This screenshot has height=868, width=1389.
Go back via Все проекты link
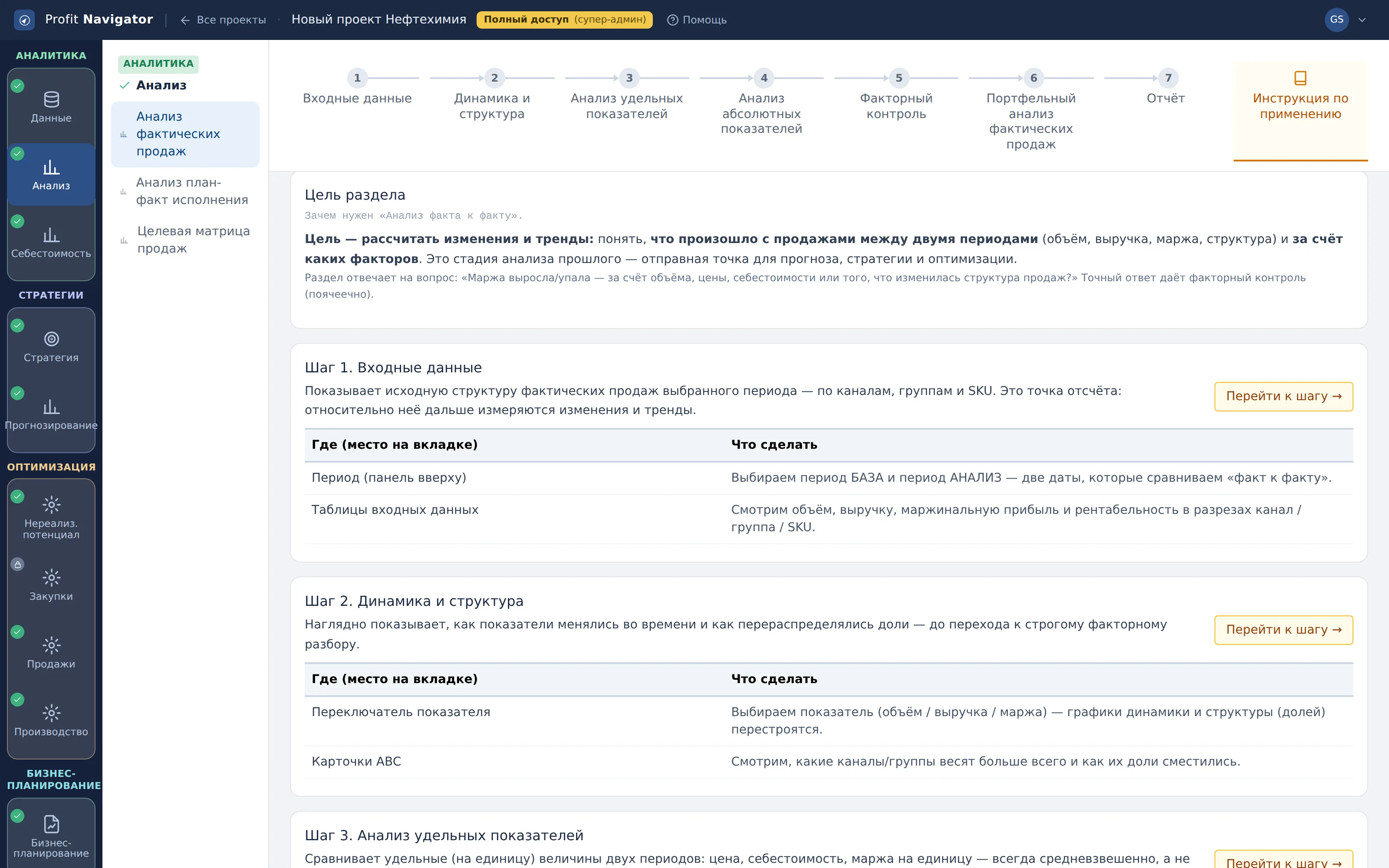click(223, 20)
